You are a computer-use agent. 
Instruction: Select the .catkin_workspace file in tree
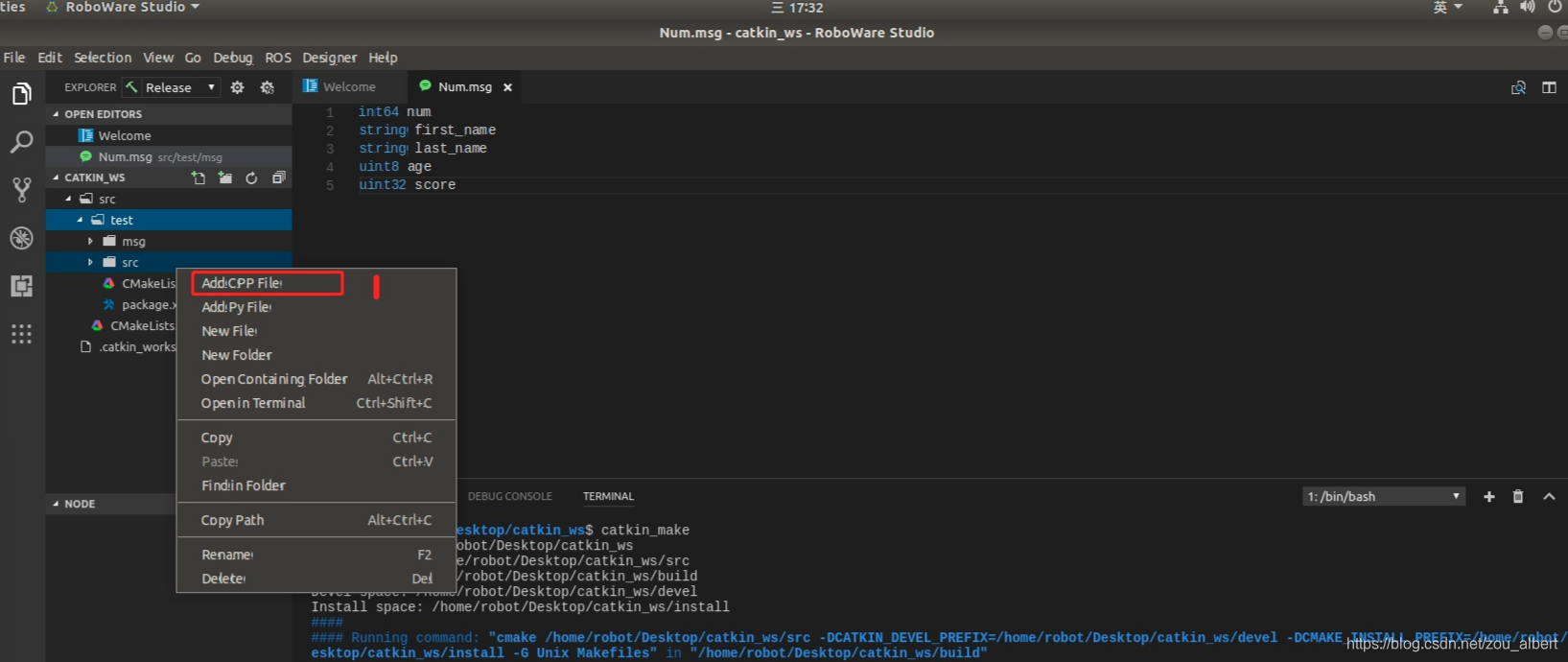tap(129, 346)
